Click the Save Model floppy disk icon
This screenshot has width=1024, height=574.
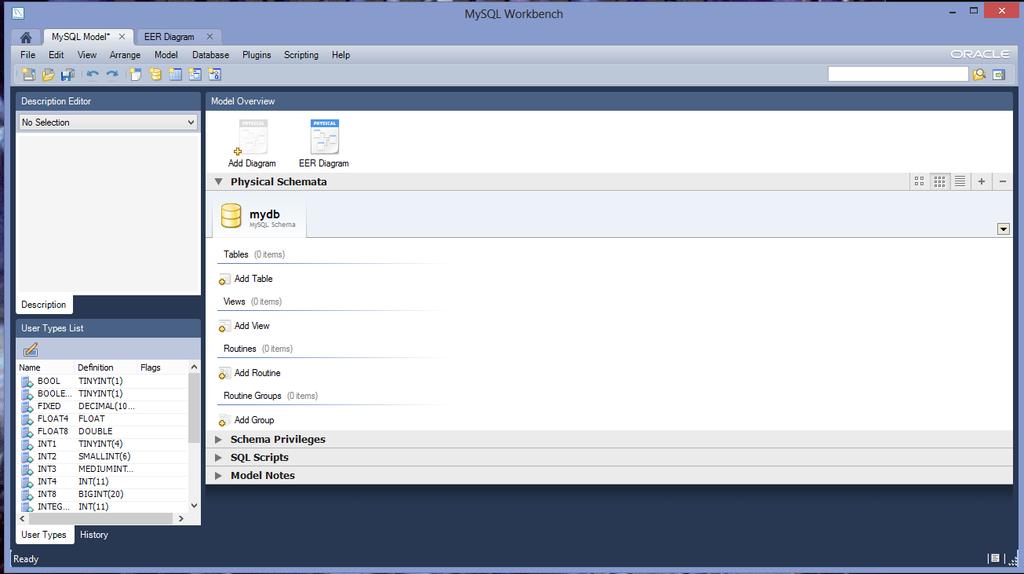(x=67, y=74)
